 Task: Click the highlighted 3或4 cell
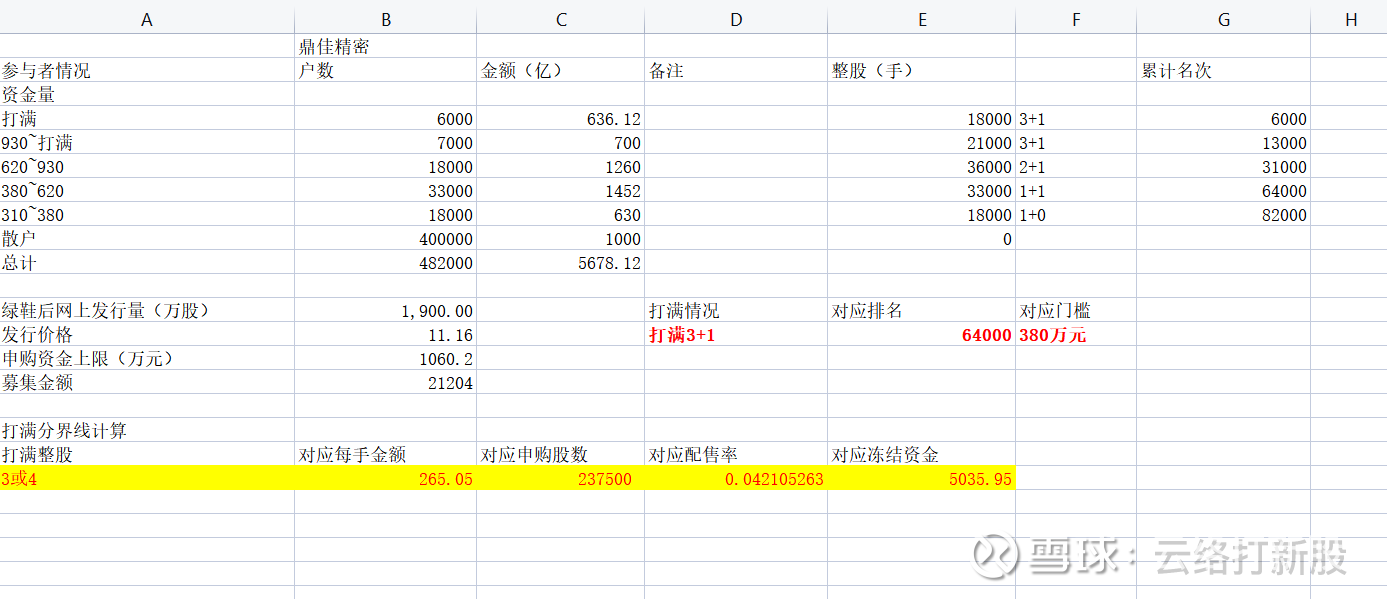pyautogui.click(x=147, y=478)
